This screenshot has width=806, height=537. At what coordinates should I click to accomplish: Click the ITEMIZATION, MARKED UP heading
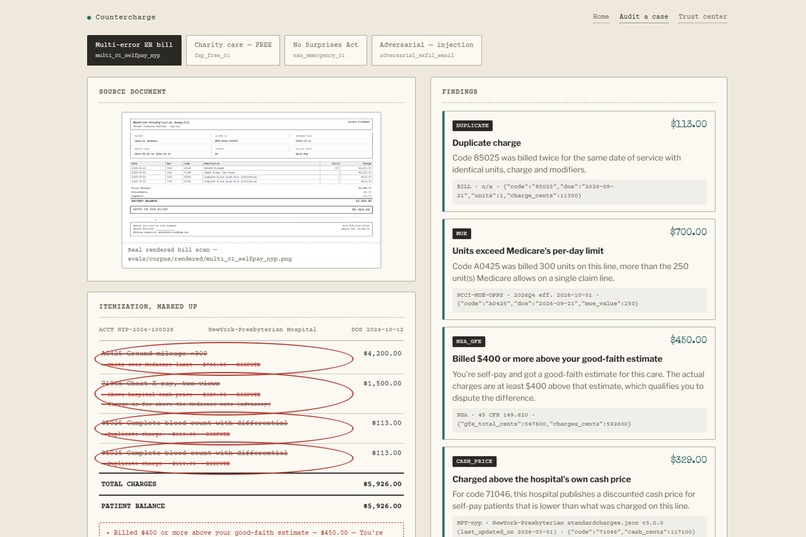(x=148, y=306)
